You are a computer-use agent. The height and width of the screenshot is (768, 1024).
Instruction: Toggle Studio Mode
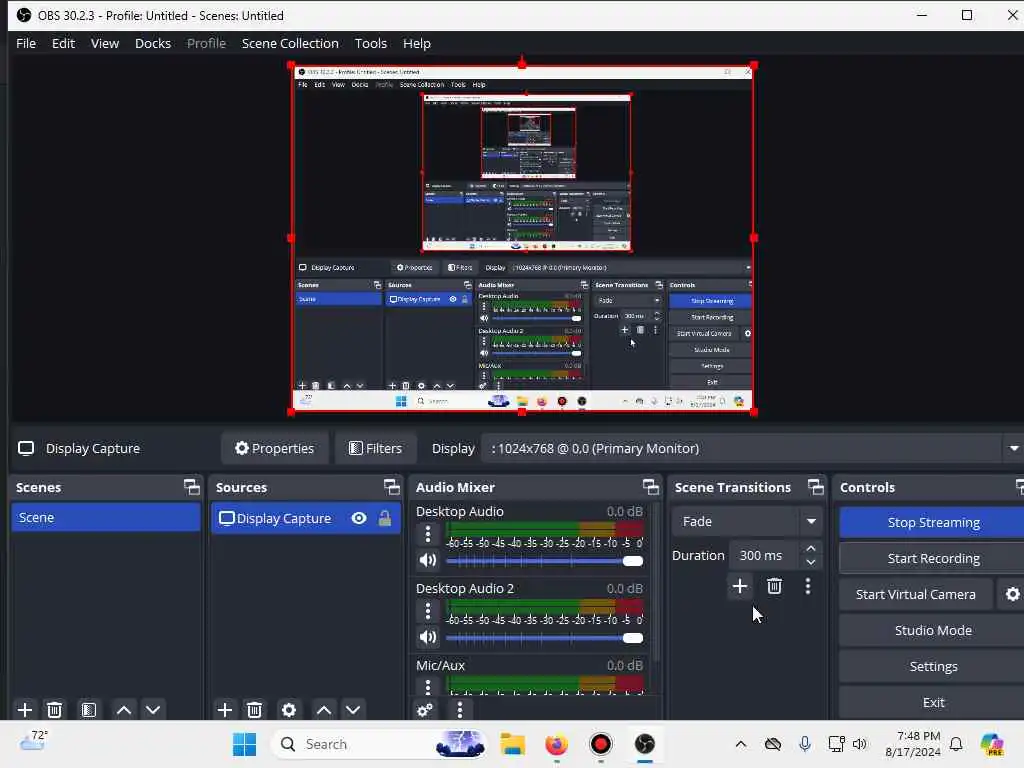(933, 630)
